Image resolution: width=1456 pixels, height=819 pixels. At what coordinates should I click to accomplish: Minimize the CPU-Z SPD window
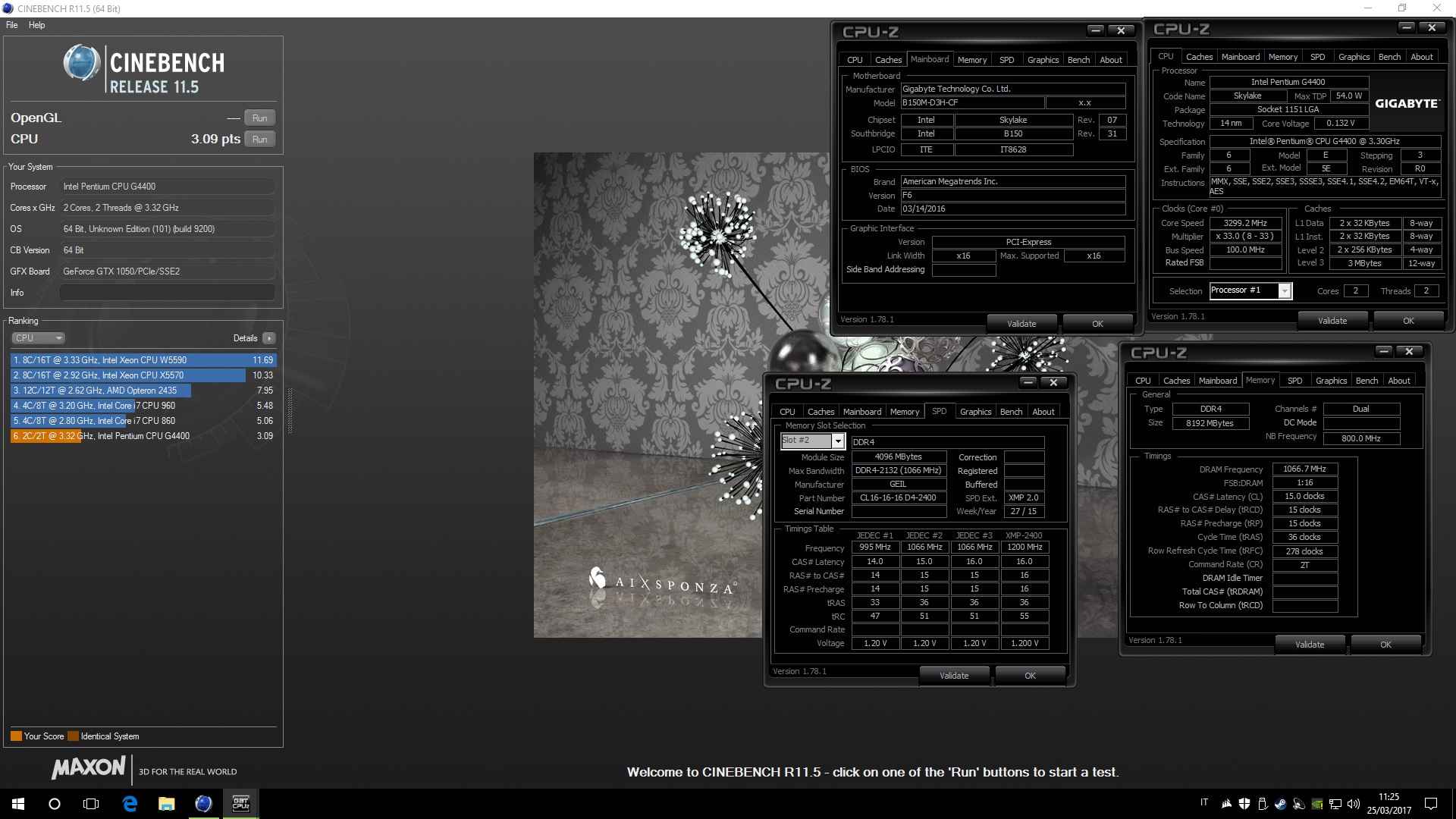(1028, 382)
